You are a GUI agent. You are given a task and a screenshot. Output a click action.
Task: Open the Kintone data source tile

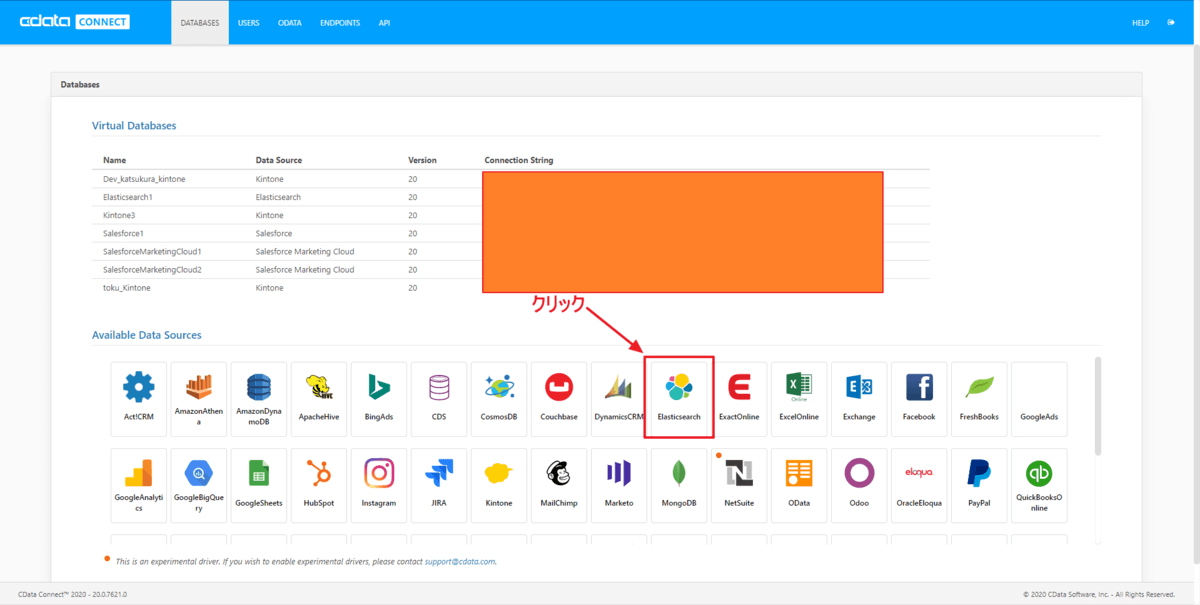(x=499, y=485)
